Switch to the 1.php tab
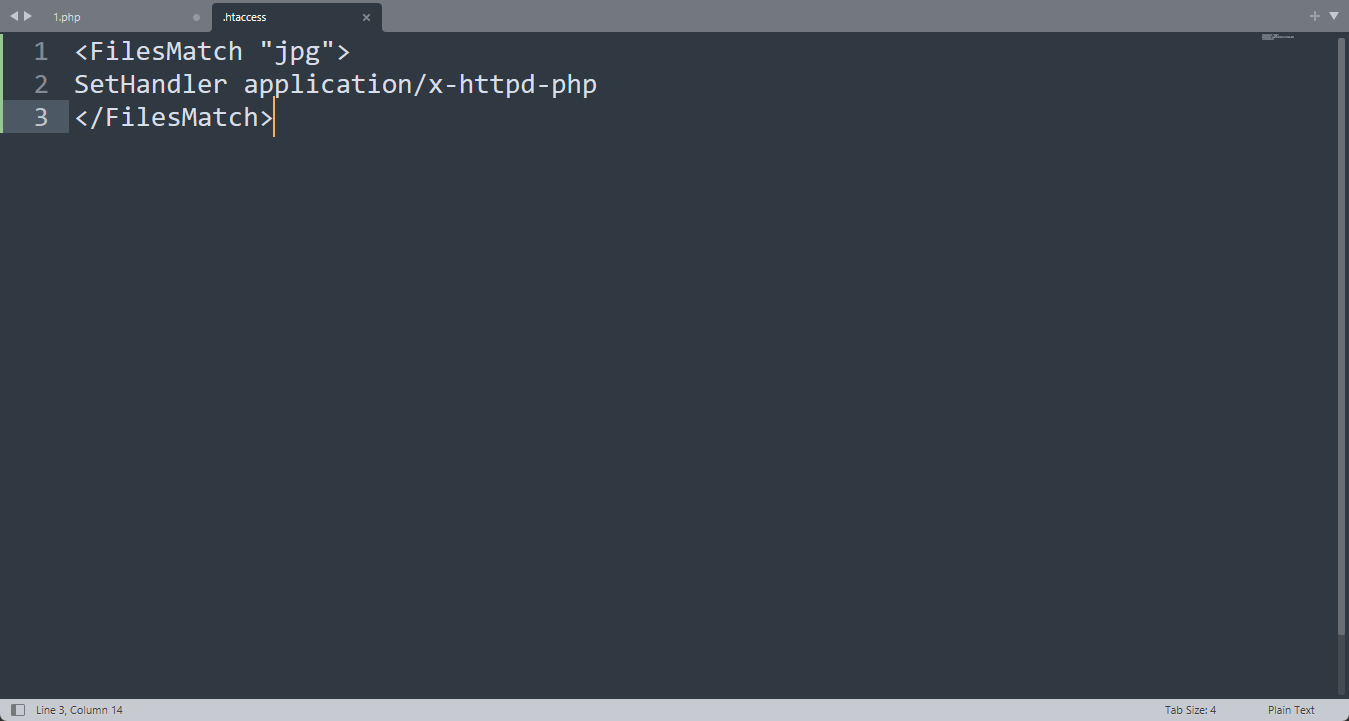Image resolution: width=1349 pixels, height=721 pixels. point(67,17)
